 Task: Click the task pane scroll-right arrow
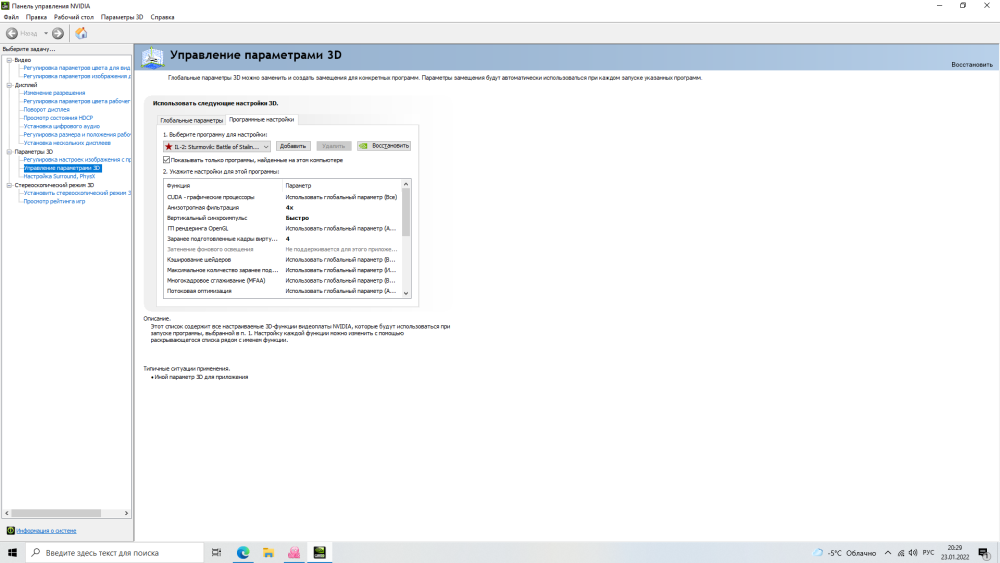(x=126, y=513)
